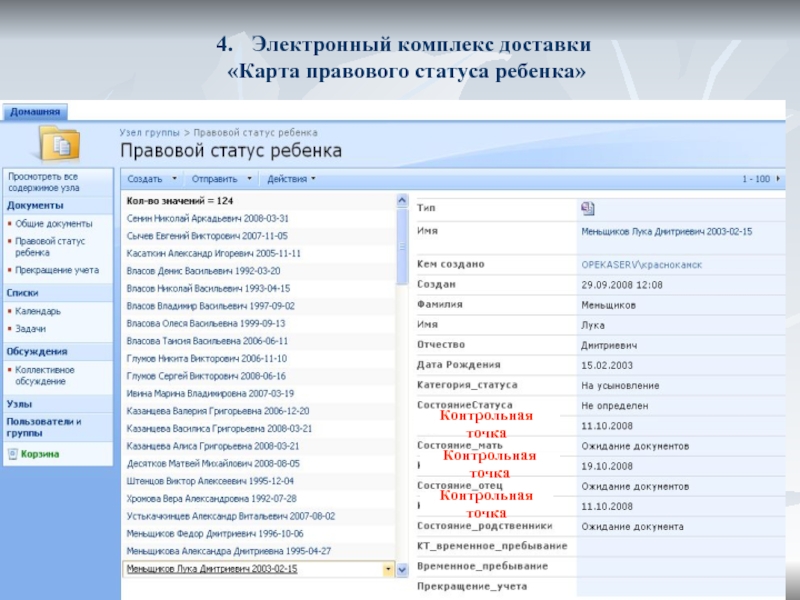Open the Создать dropdown menu
This screenshot has width=800, height=600.
152,179
